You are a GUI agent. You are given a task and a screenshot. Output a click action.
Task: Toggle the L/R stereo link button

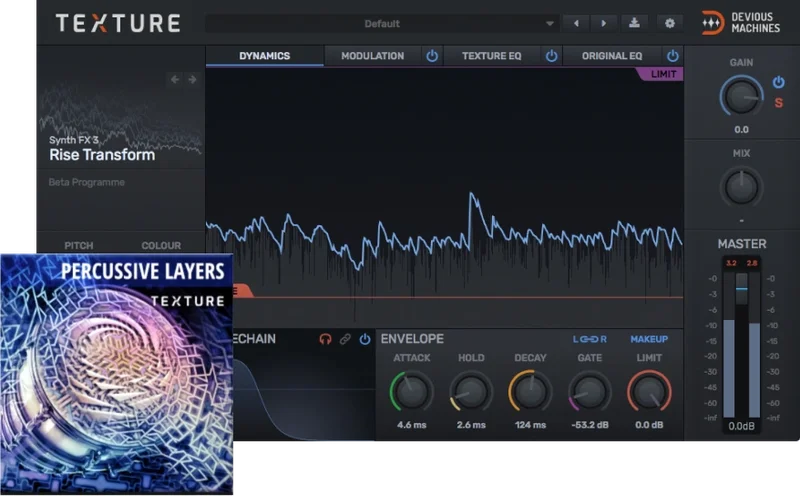[589, 339]
